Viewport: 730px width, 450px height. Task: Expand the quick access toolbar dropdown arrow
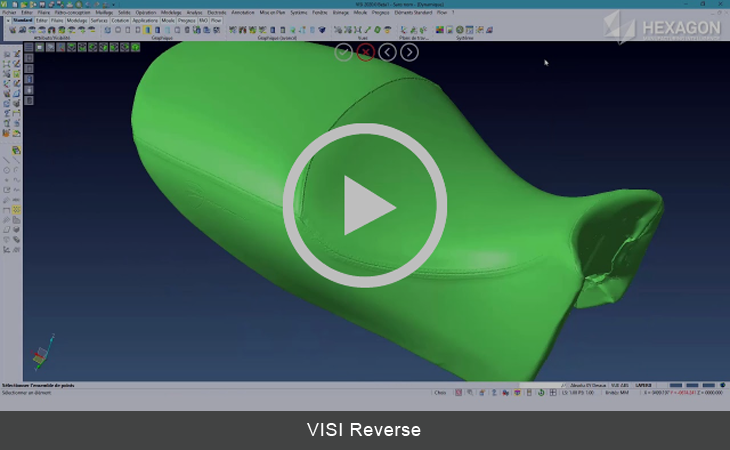[114, 5]
